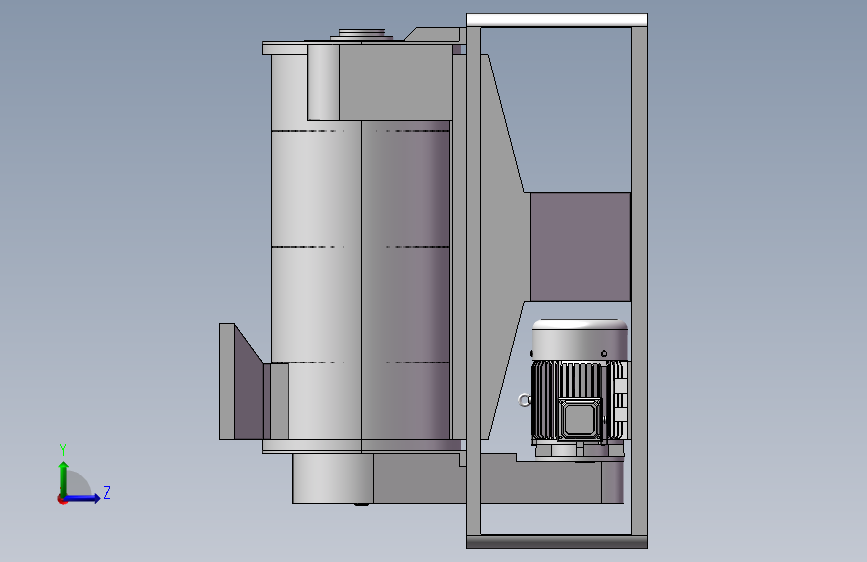867x562 pixels.
Task: Select the motor's smooth fan cover cap
Action: [579, 340]
